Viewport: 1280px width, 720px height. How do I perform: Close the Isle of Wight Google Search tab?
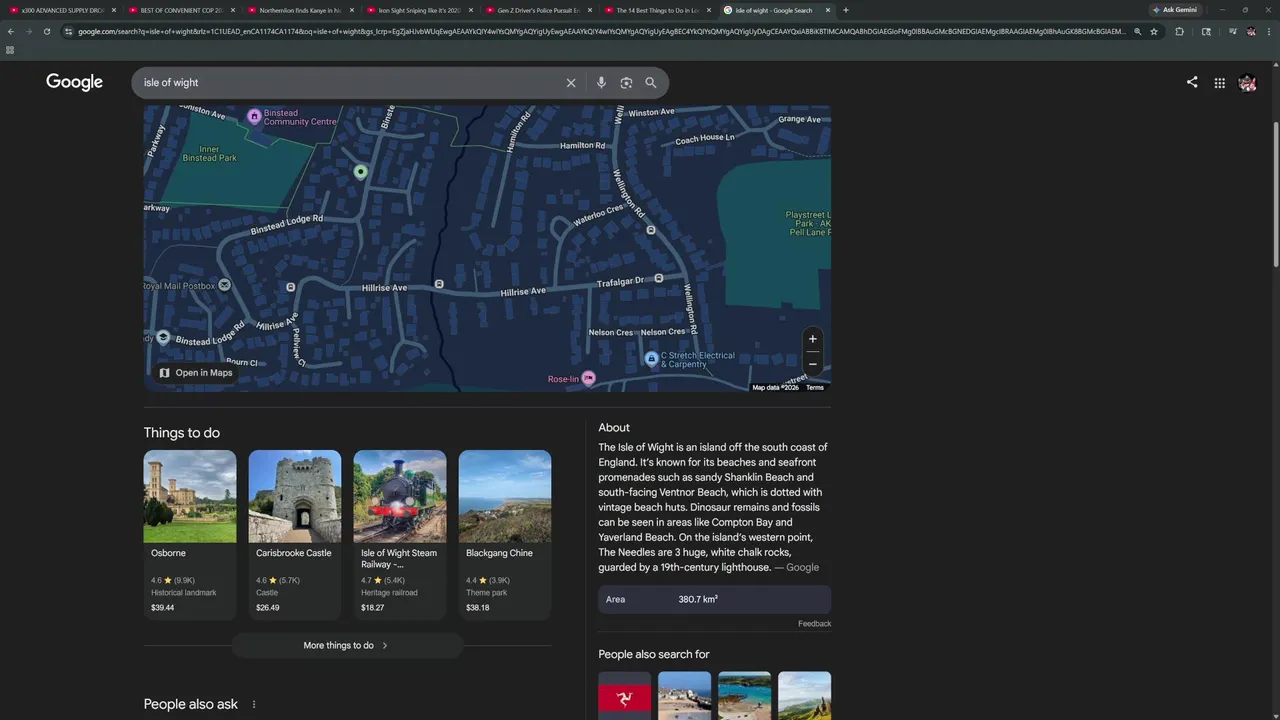(x=827, y=10)
